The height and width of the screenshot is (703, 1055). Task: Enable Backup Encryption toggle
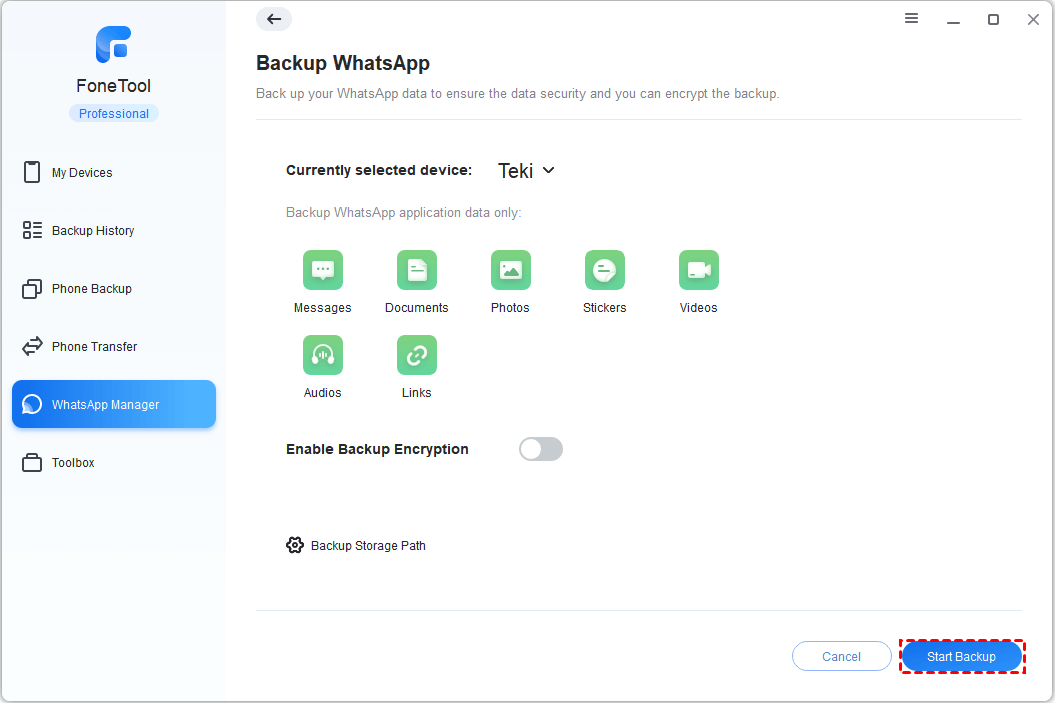540,449
